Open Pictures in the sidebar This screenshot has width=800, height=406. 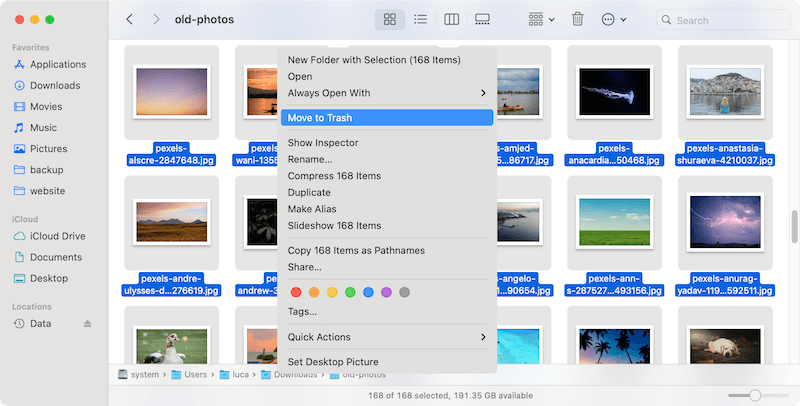[x=41, y=148]
